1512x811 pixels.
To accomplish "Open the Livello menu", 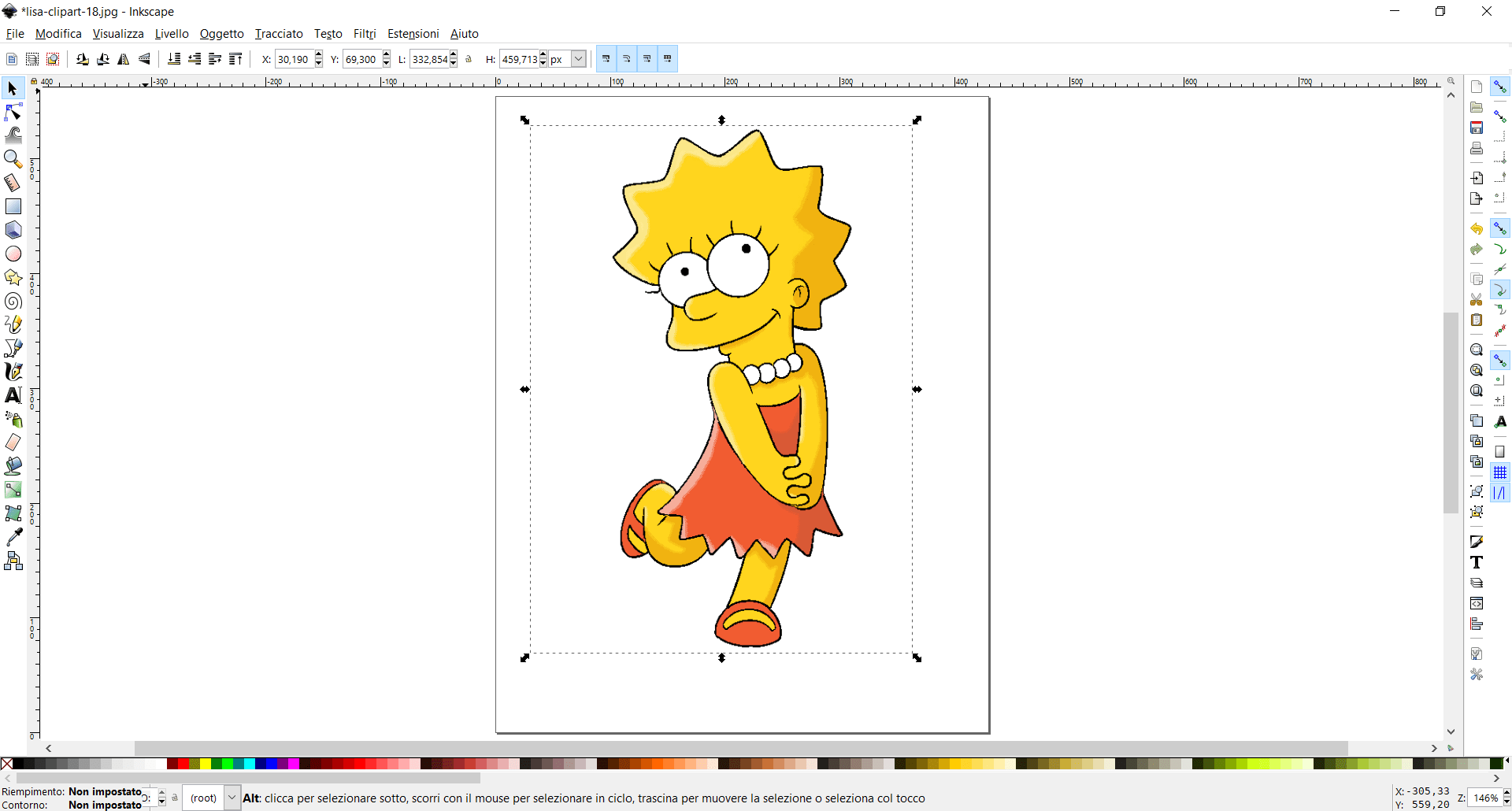I will click(x=172, y=34).
